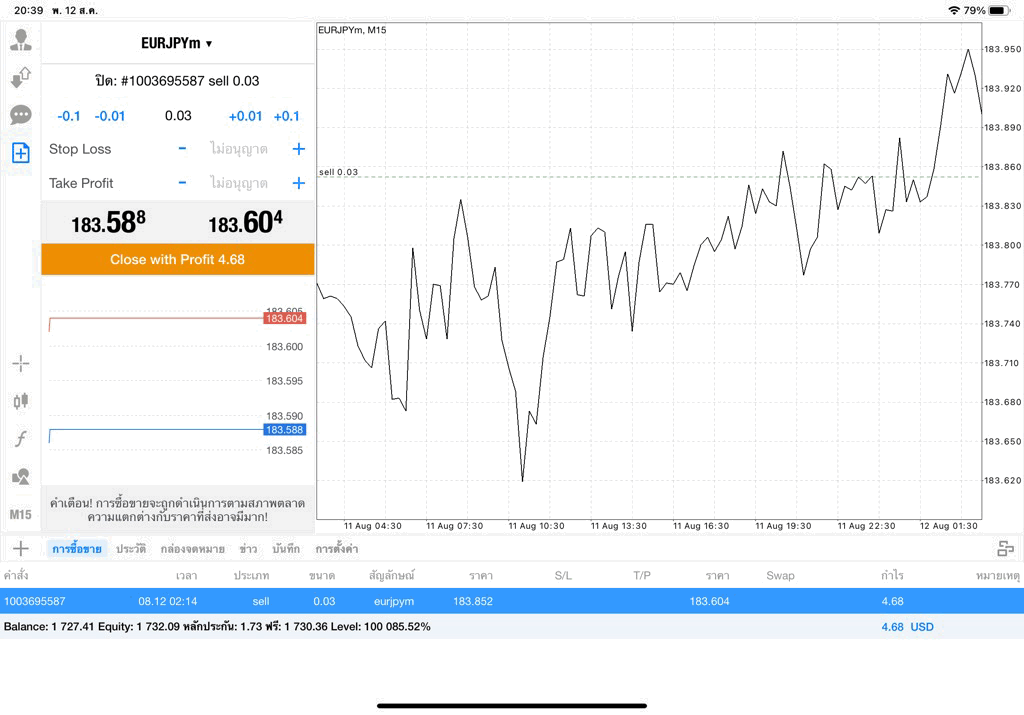Open the candlestick chart type icon
This screenshot has height=715, width=1024.
(20, 400)
